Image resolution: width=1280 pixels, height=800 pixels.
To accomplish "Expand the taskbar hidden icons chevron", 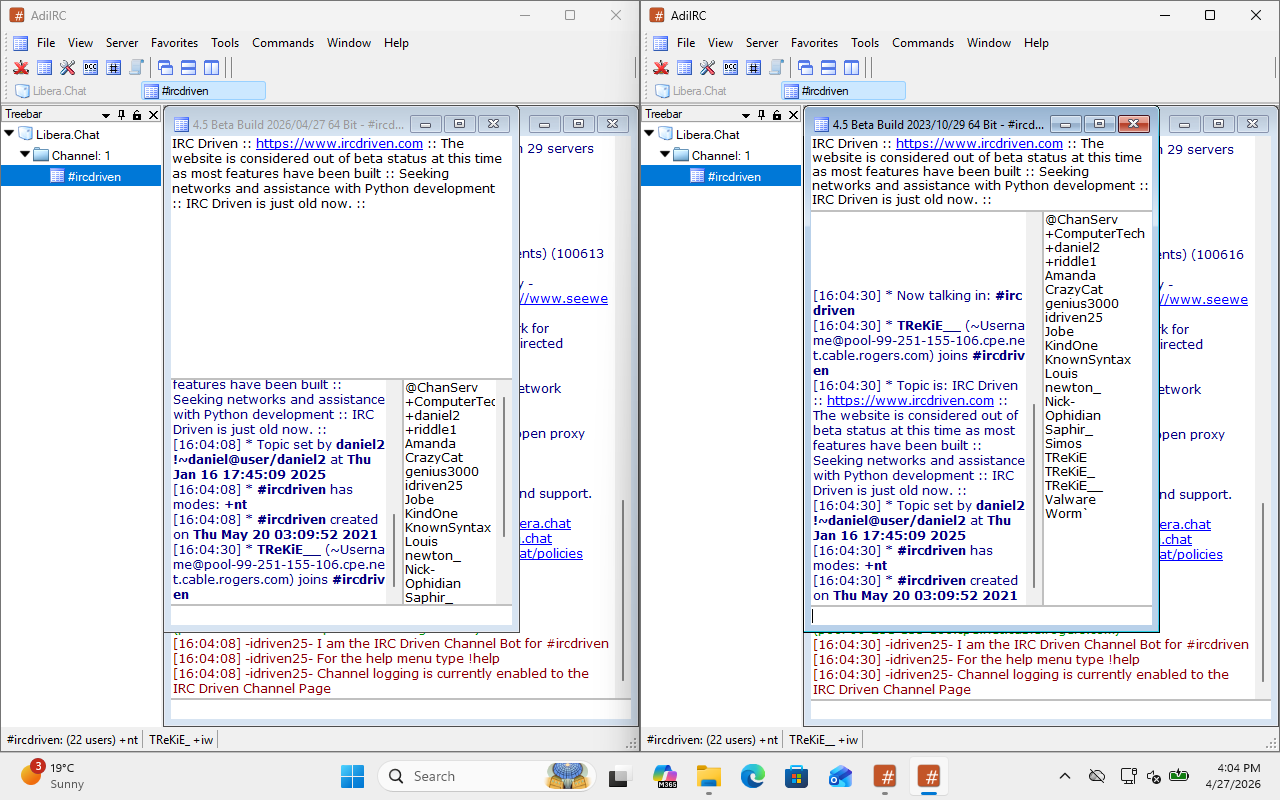I will pos(1065,775).
